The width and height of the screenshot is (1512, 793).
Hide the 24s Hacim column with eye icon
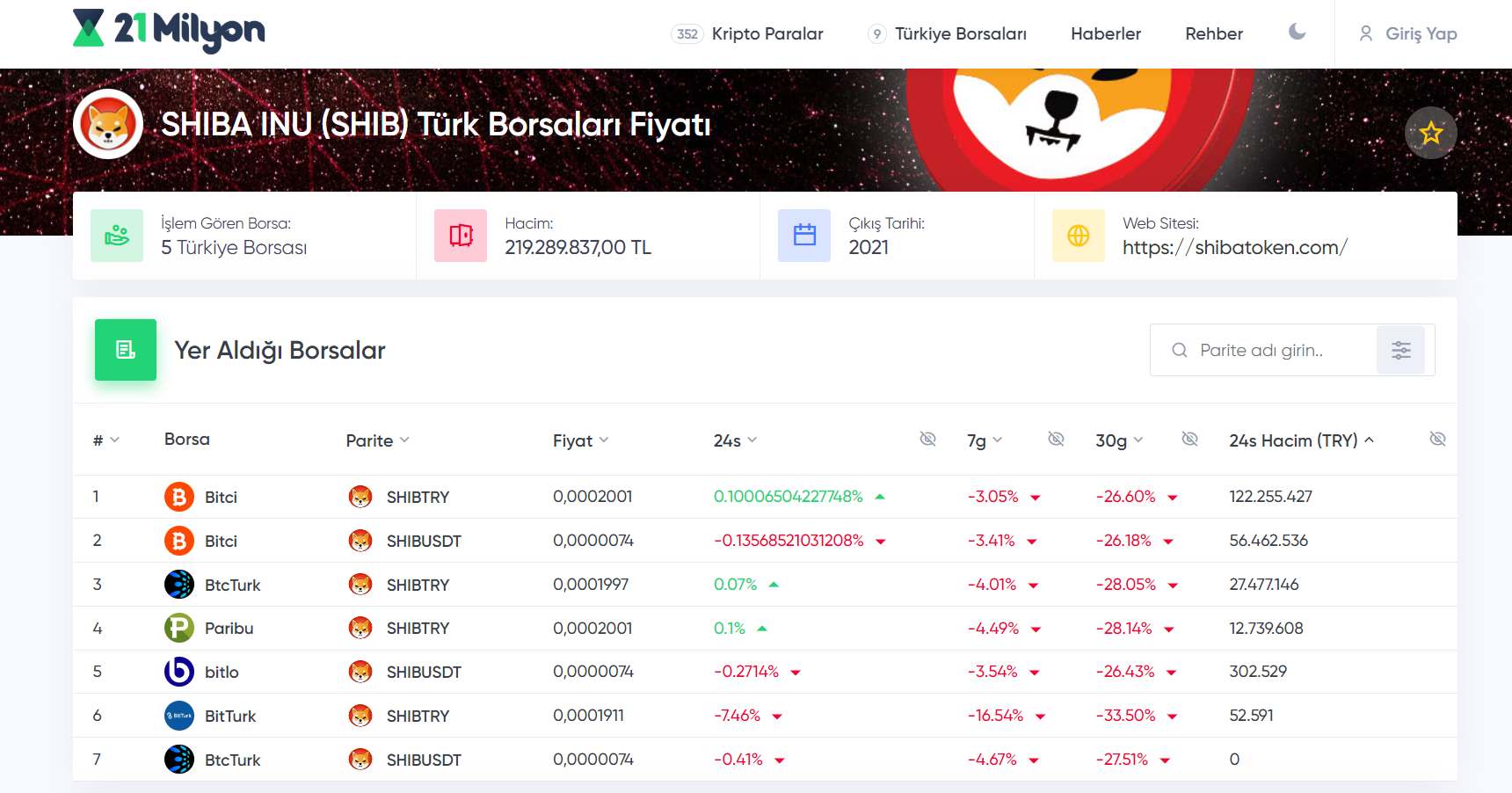click(x=1437, y=439)
